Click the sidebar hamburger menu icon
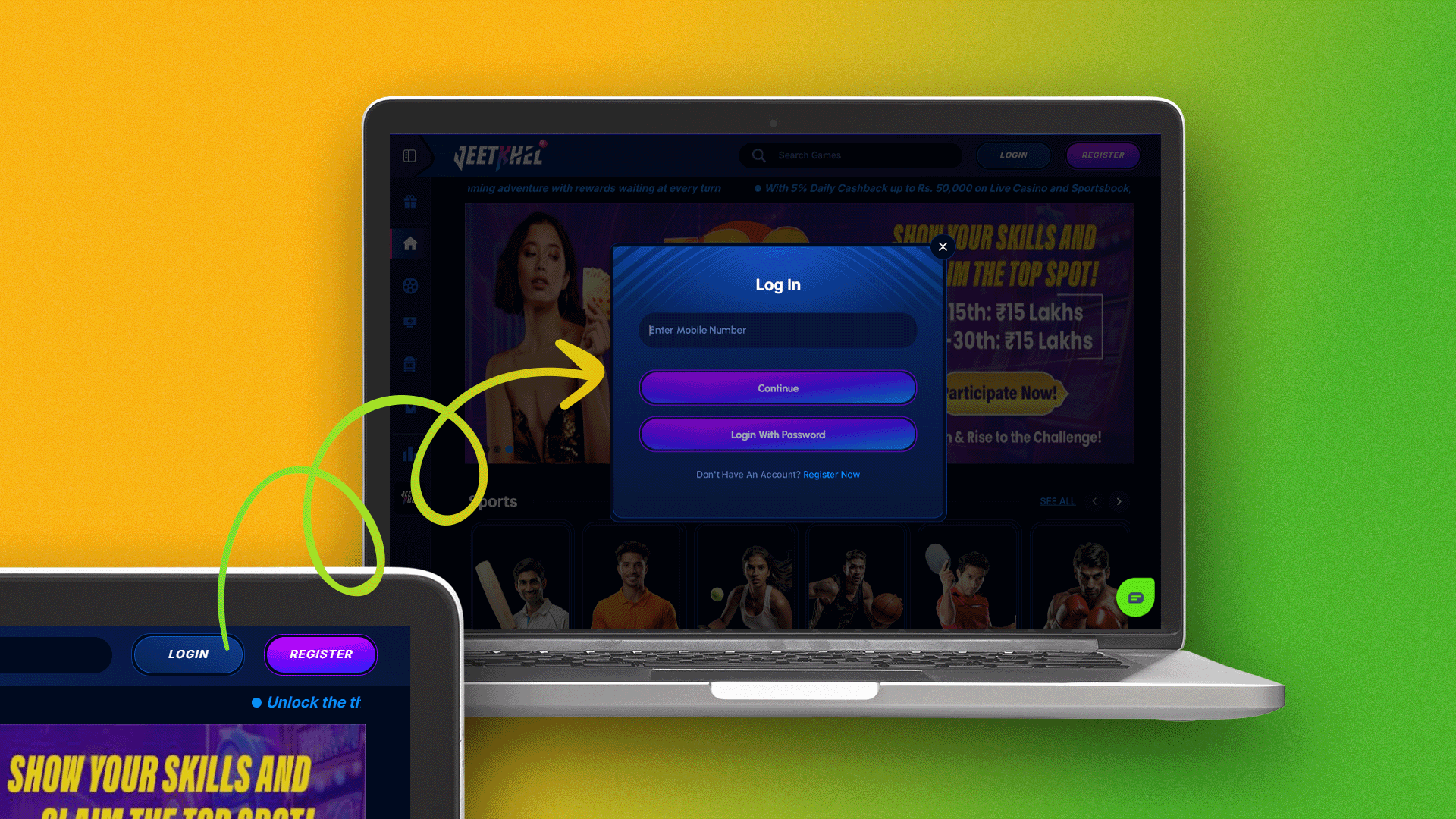The height and width of the screenshot is (819, 1456). pyautogui.click(x=409, y=156)
